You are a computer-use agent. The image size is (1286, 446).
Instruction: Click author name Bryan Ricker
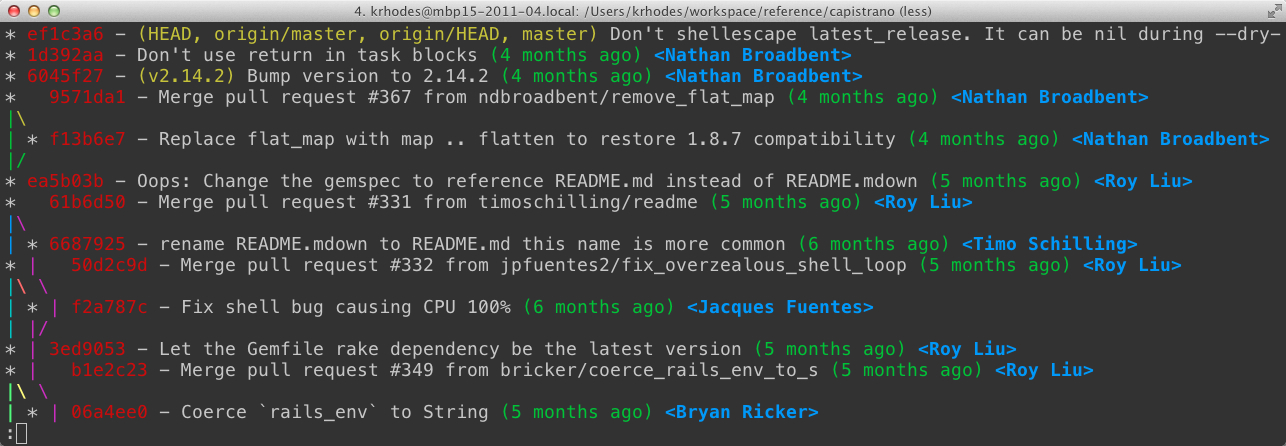click(x=741, y=412)
